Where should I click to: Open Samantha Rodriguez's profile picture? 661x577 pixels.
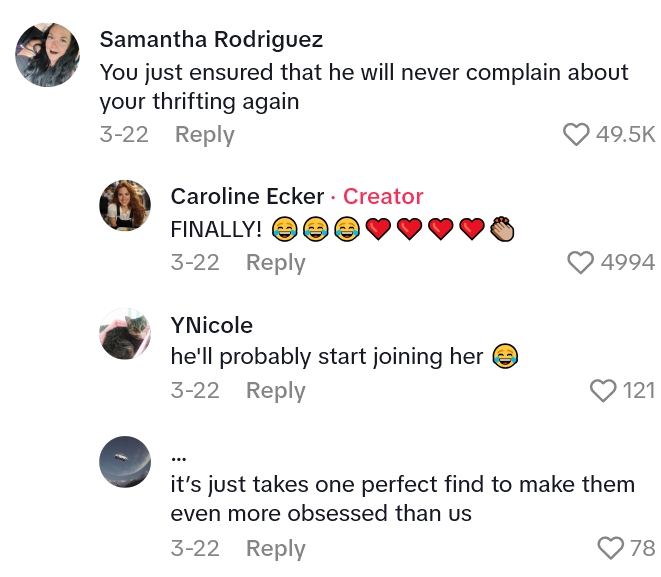(x=47, y=55)
